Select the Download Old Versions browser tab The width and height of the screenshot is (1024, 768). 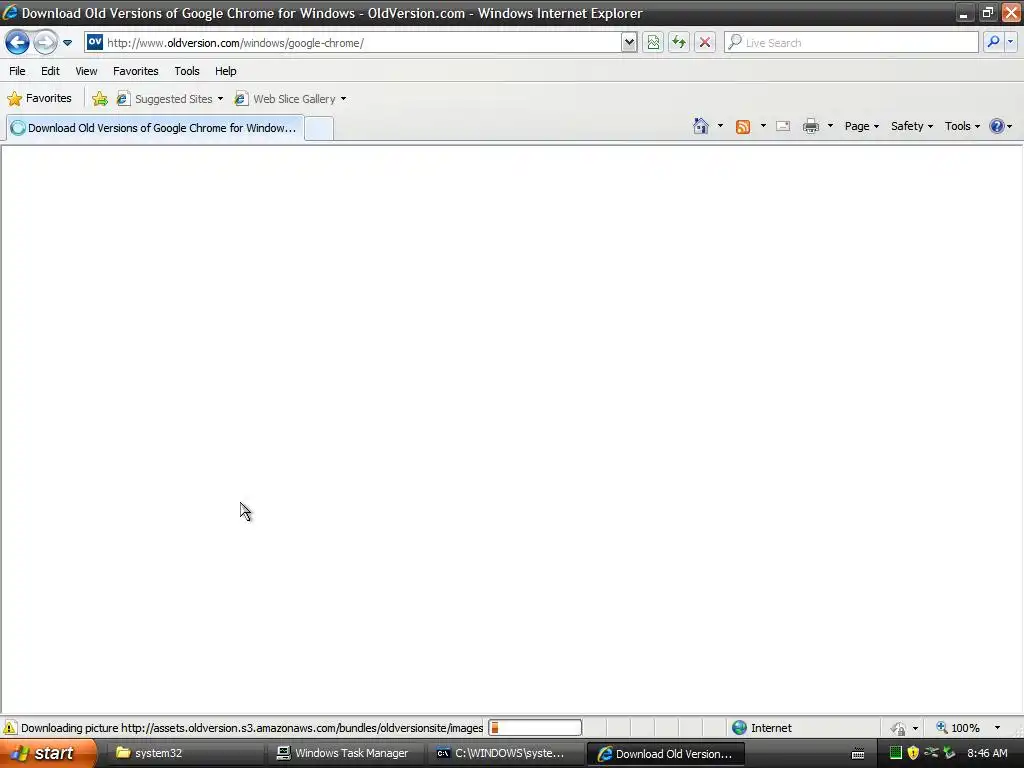[155, 128]
